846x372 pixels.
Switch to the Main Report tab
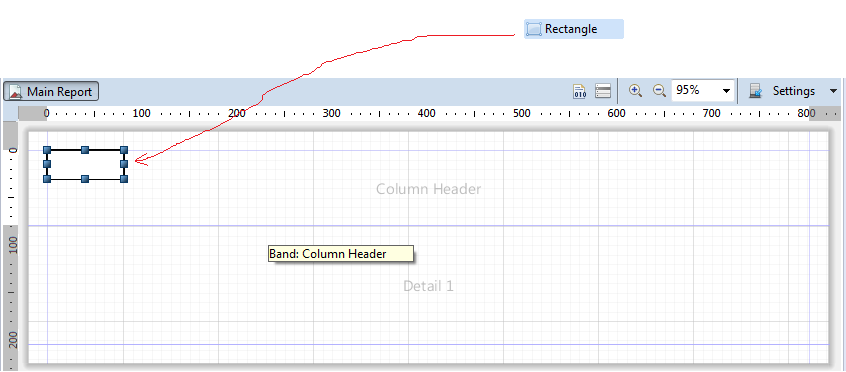[x=51, y=92]
